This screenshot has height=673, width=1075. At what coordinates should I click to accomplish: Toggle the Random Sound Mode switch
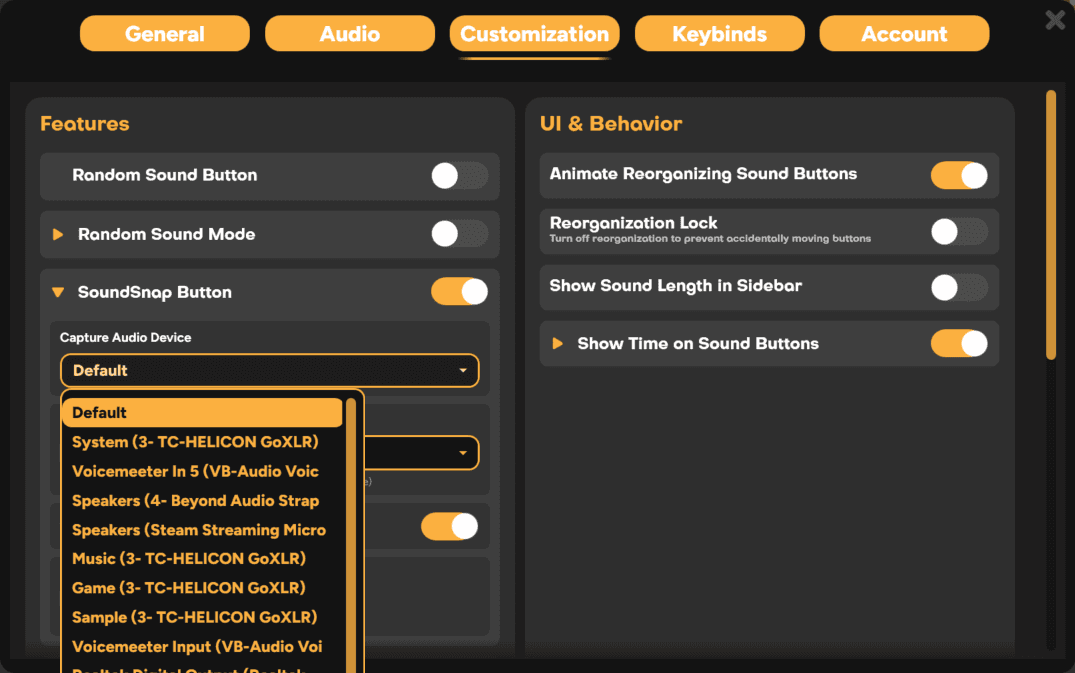pos(459,234)
